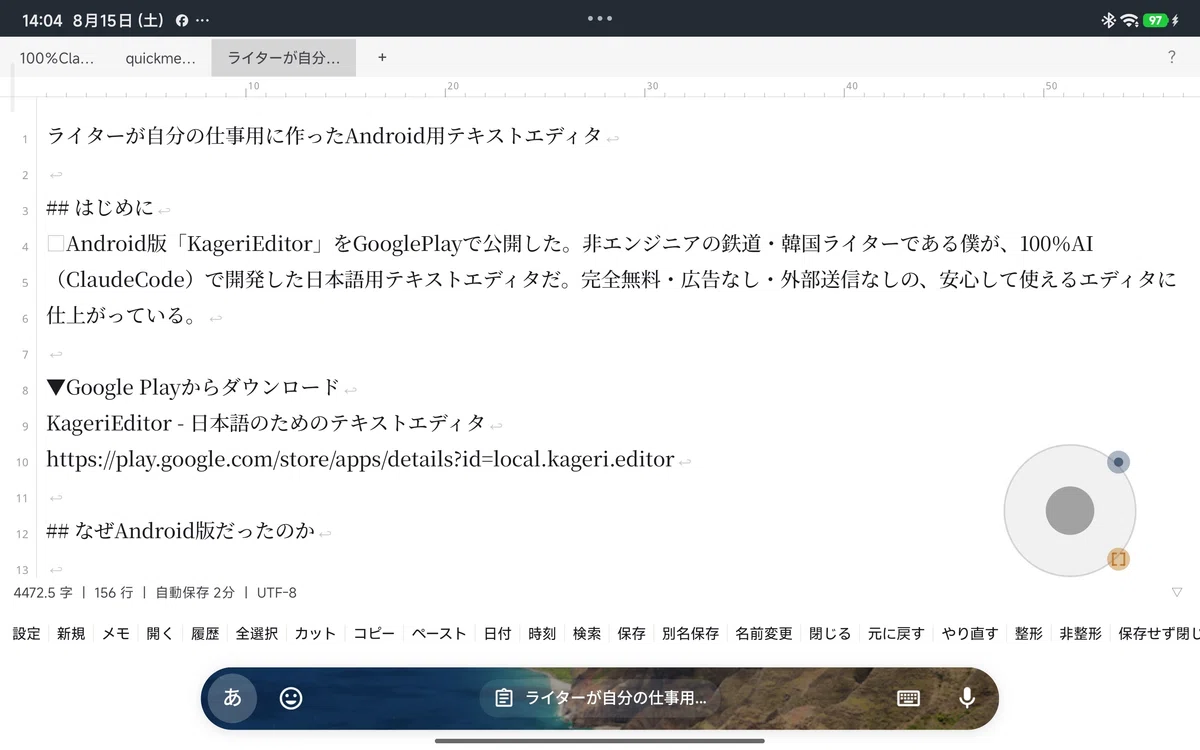The image size is (1200, 750).
Task: Place cursor in ## はじめに heading
Action: click(x=100, y=208)
